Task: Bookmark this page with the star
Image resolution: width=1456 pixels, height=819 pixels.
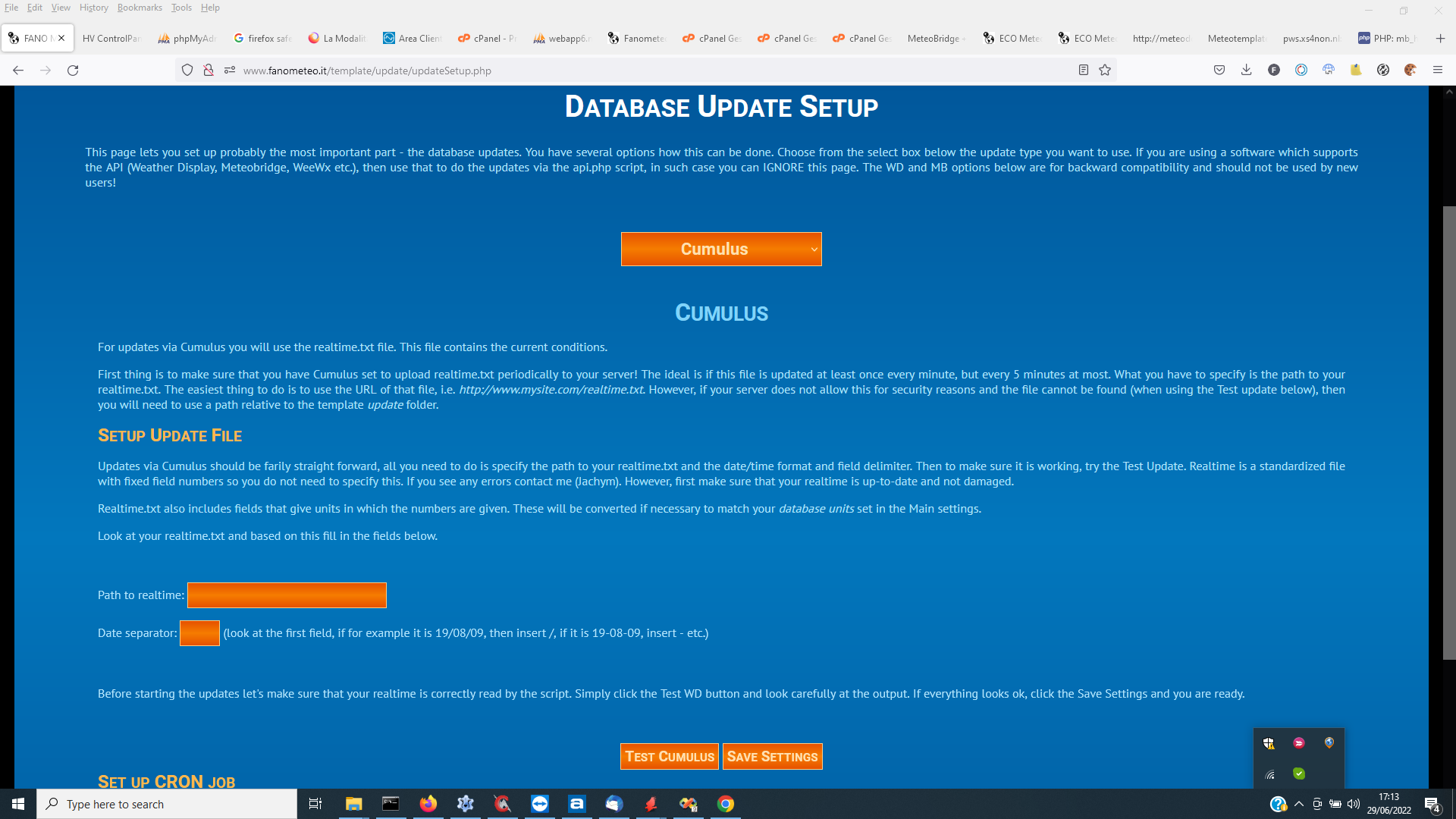Action: pyautogui.click(x=1105, y=71)
